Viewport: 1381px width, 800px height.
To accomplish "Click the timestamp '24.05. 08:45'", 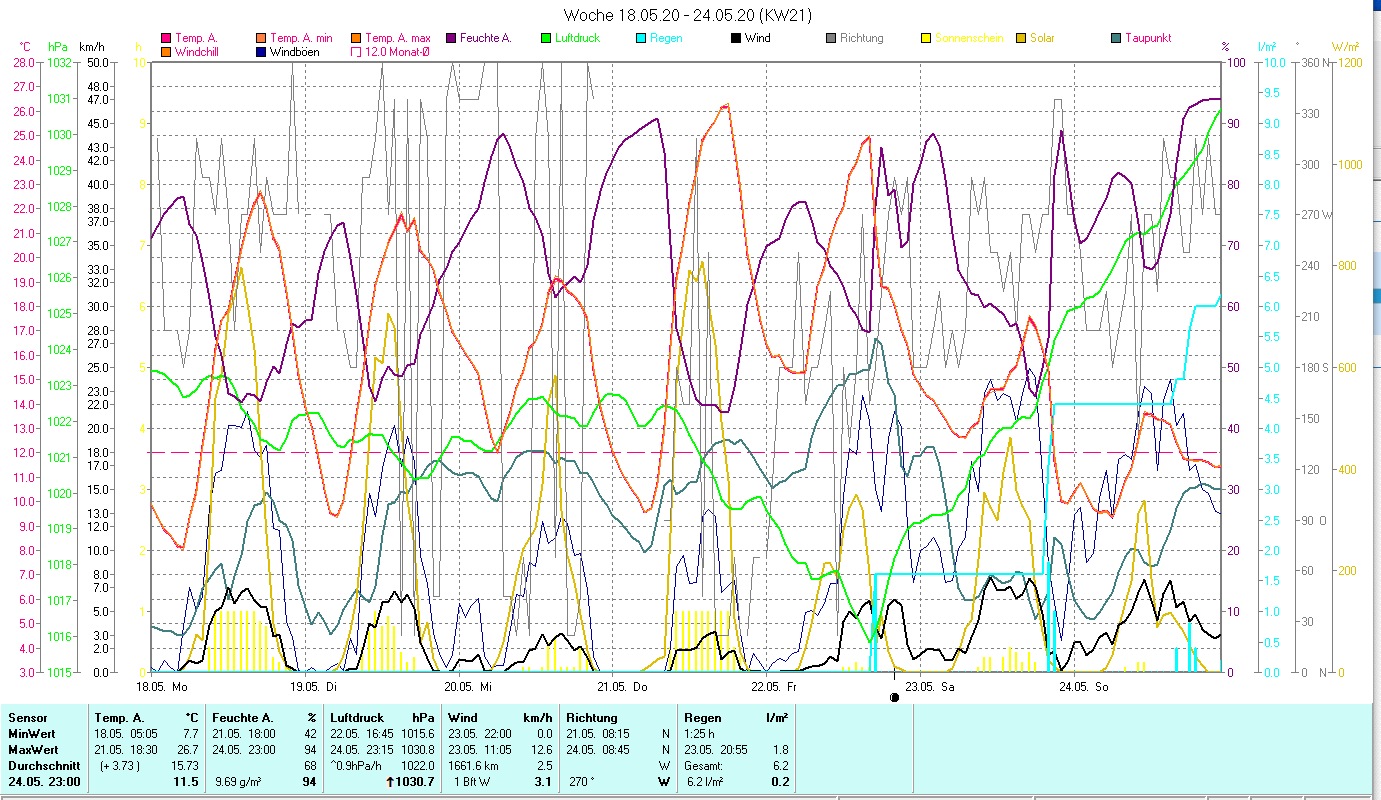I will (597, 750).
